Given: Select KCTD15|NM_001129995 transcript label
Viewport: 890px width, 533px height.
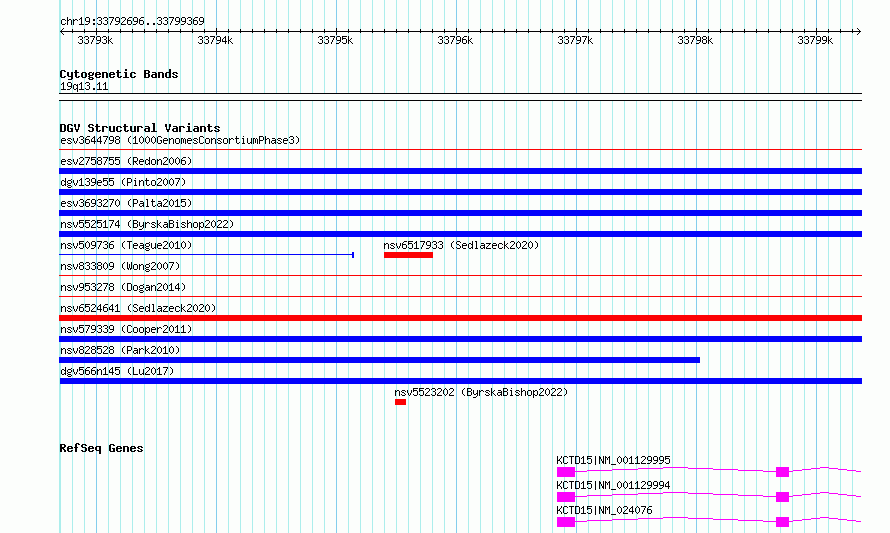Looking at the screenshot, I should (613, 460).
